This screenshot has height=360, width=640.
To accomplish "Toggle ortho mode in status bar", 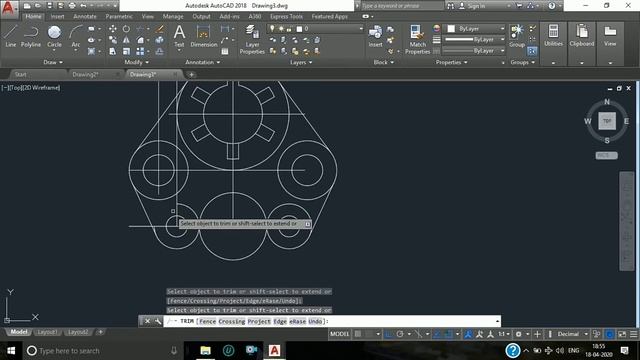I will (x=388, y=334).
